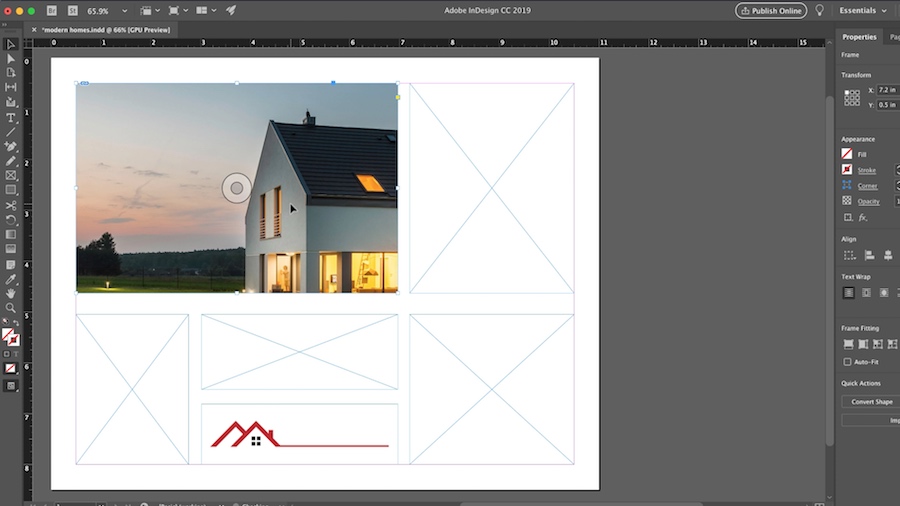Select the Gradient Swatch tool
This screenshot has height=506, width=900.
[10, 235]
